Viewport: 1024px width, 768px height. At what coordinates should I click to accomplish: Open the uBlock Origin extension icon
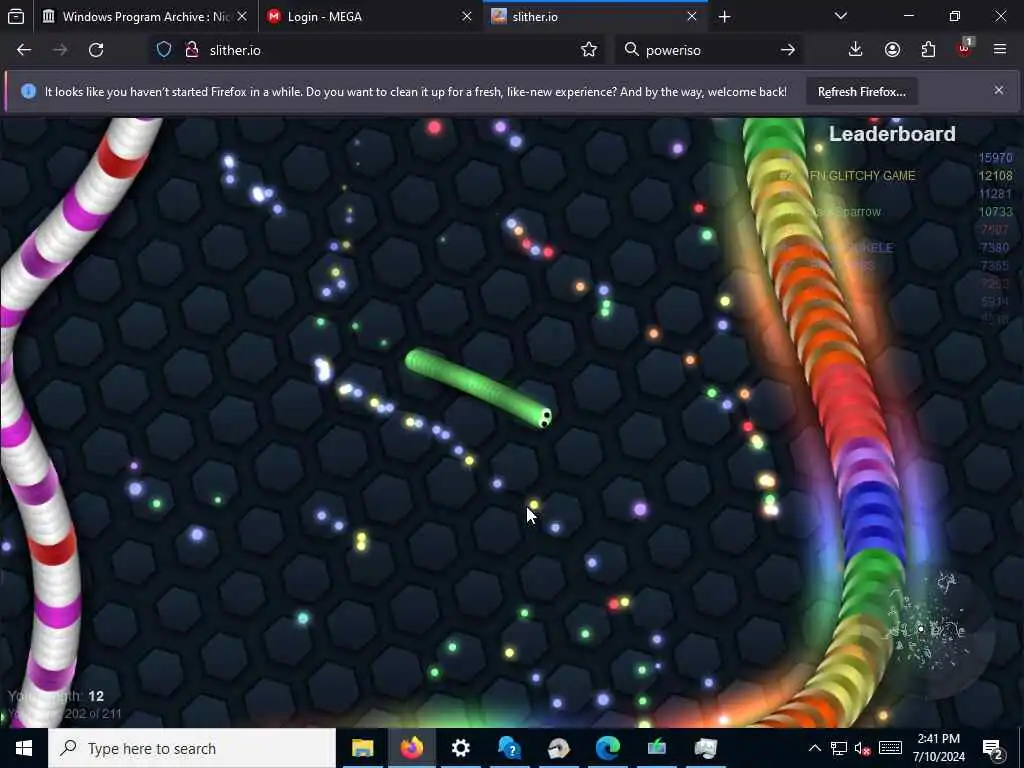click(965, 48)
